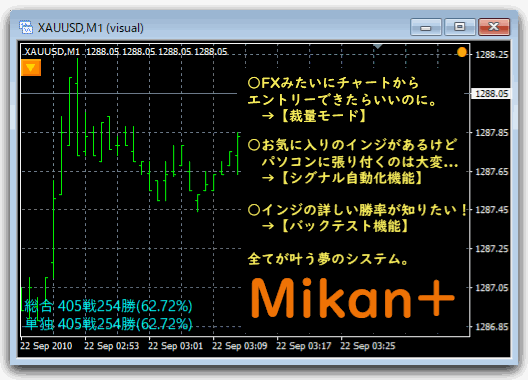
Task: Click the 総合 405戦254勝 stats line
Action: click(108, 306)
